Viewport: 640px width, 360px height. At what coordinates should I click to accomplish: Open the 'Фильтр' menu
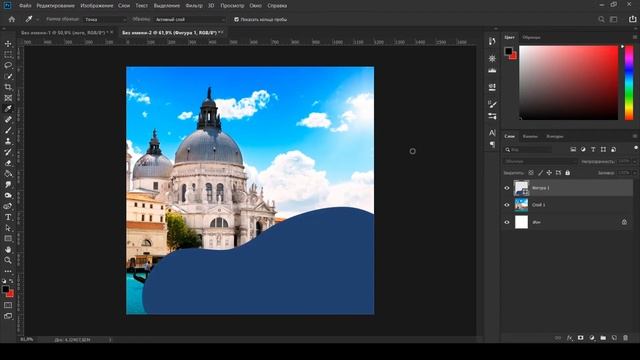coord(194,6)
